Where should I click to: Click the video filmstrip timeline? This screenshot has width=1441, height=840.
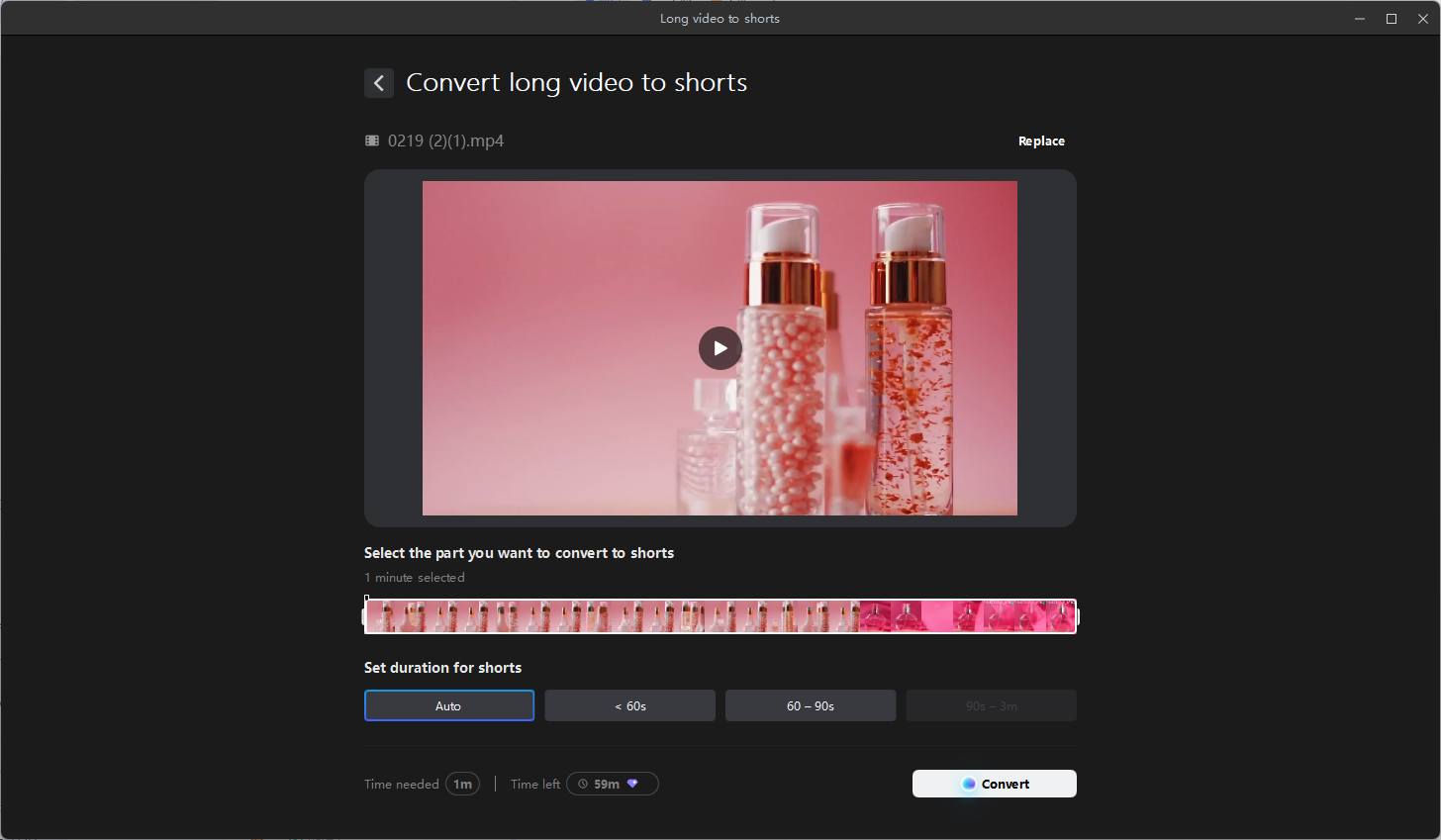(720, 615)
